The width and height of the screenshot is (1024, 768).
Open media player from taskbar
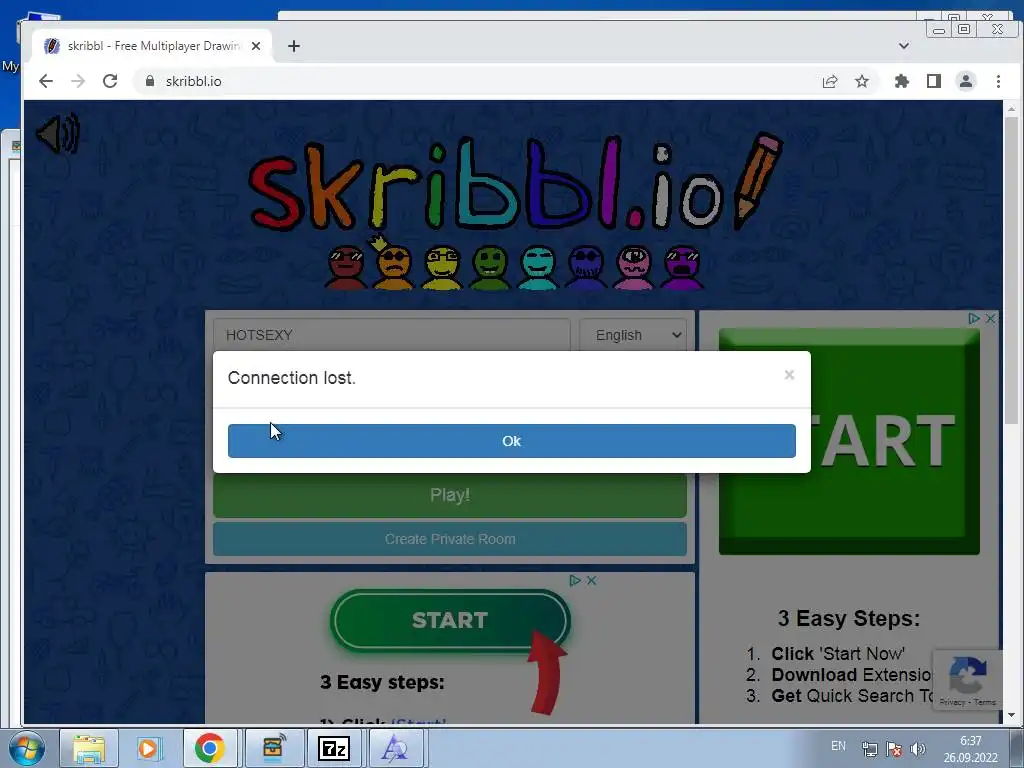click(x=148, y=748)
